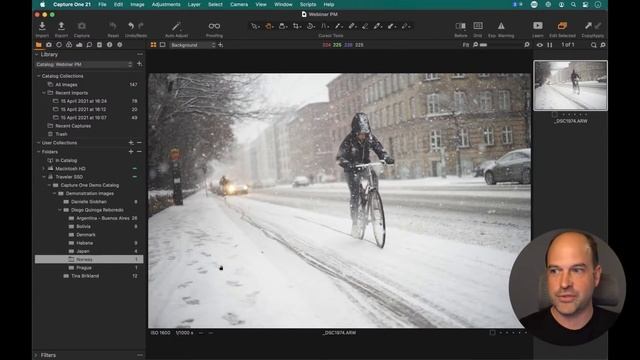Switch viewer to multi-view grid mode
Image resolution: width=640 pixels, height=360 pixels.
153,45
